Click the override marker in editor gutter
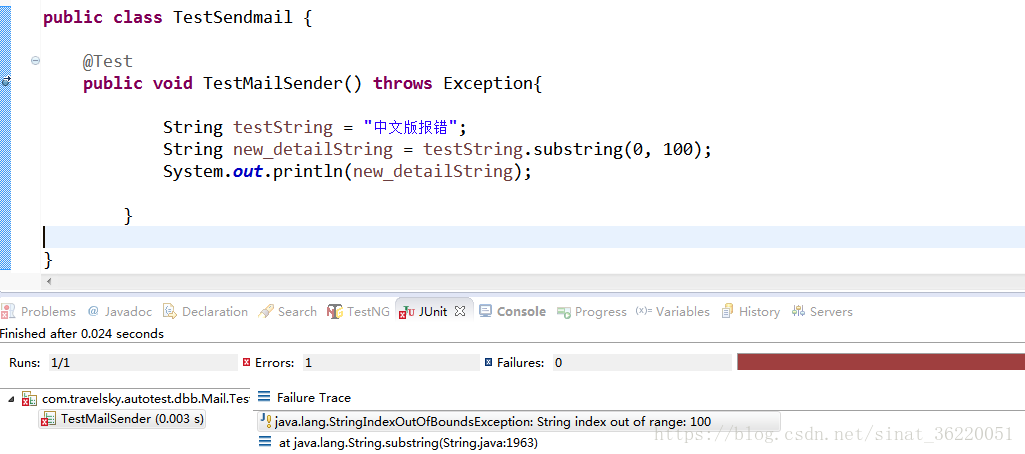Image resolution: width=1025 pixels, height=454 pixels. click(6, 81)
